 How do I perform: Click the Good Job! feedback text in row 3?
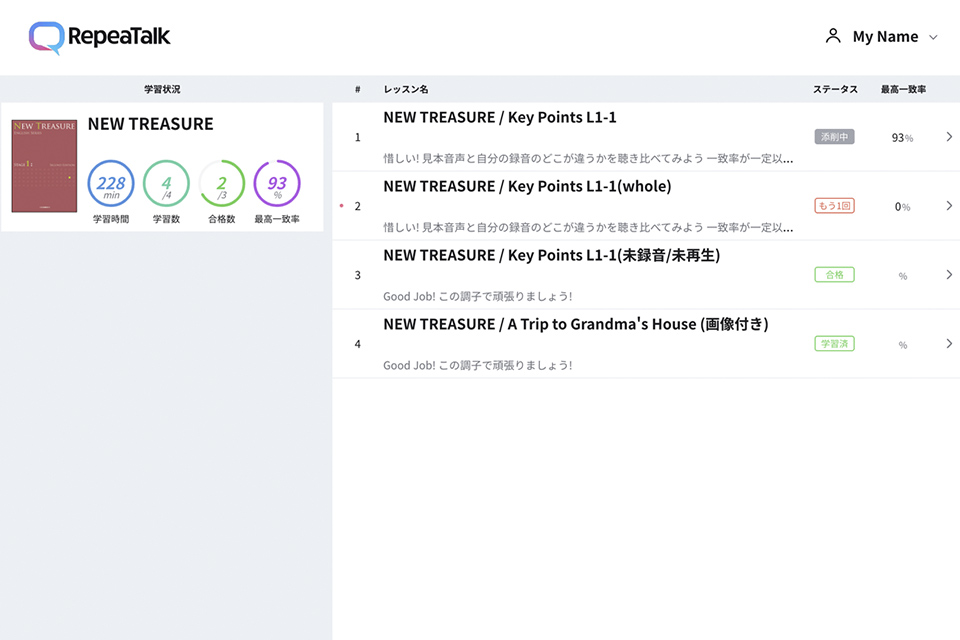tap(478, 296)
